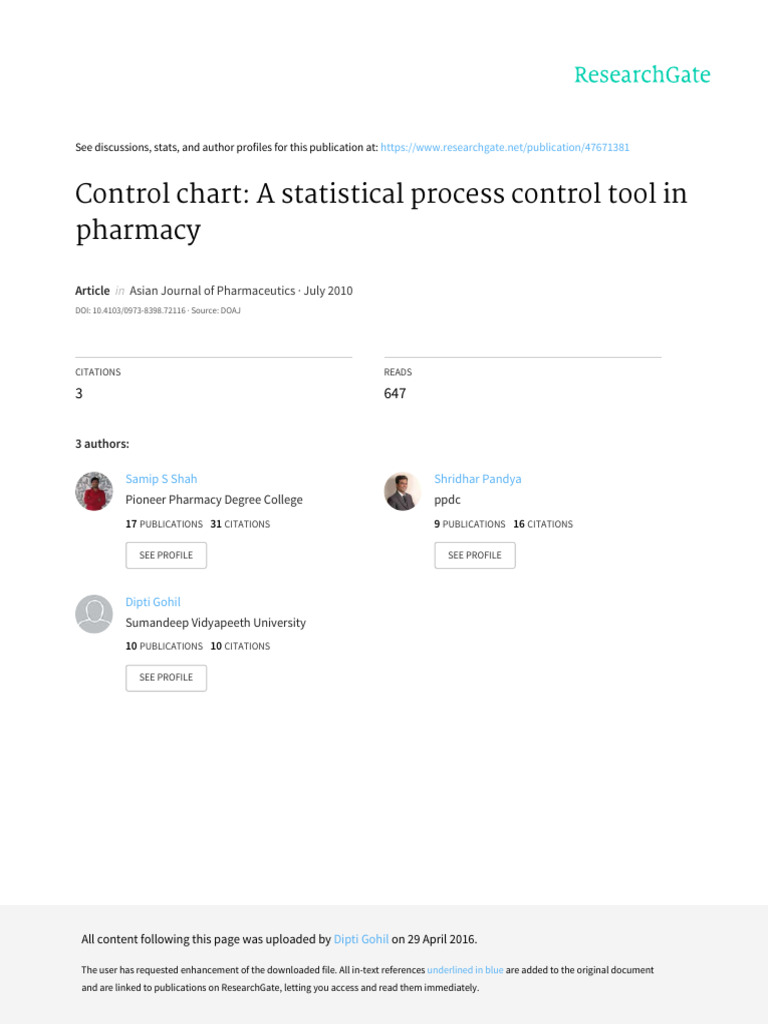Open Shridhar Pandya's author name link
Viewport: 768px width, 1024px height.
477,479
